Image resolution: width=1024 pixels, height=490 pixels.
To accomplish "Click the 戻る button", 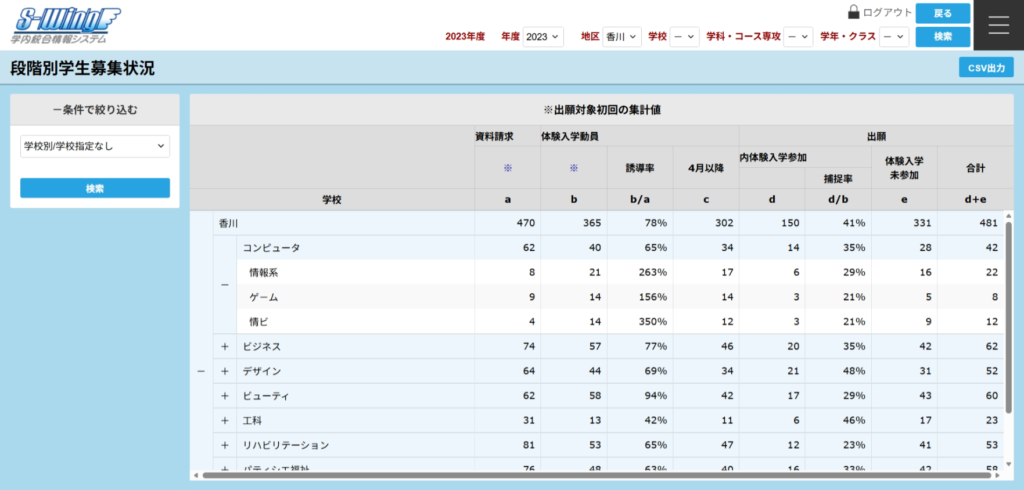I will coord(942,13).
